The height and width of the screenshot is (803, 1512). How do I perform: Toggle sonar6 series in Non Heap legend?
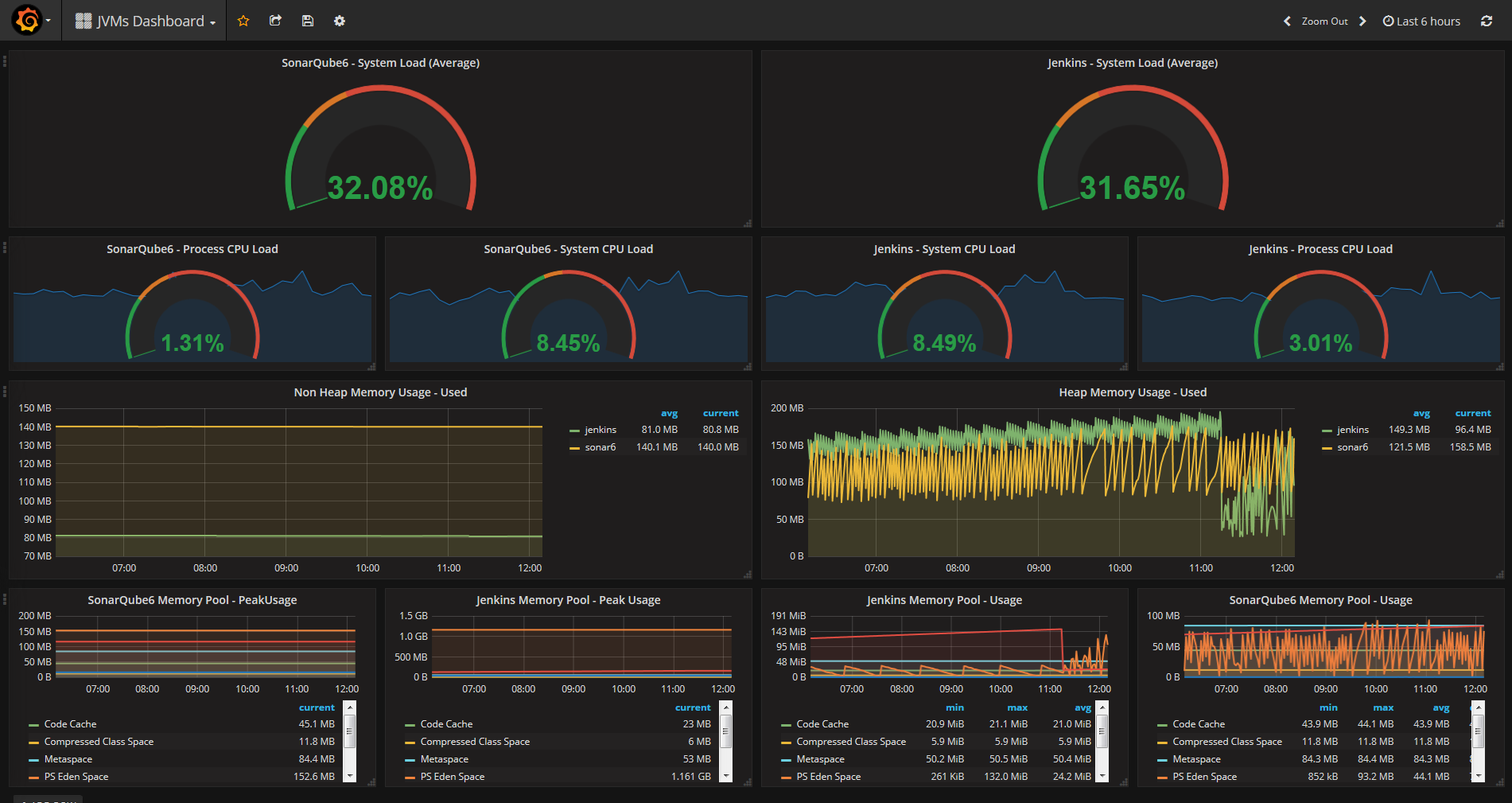coord(601,447)
